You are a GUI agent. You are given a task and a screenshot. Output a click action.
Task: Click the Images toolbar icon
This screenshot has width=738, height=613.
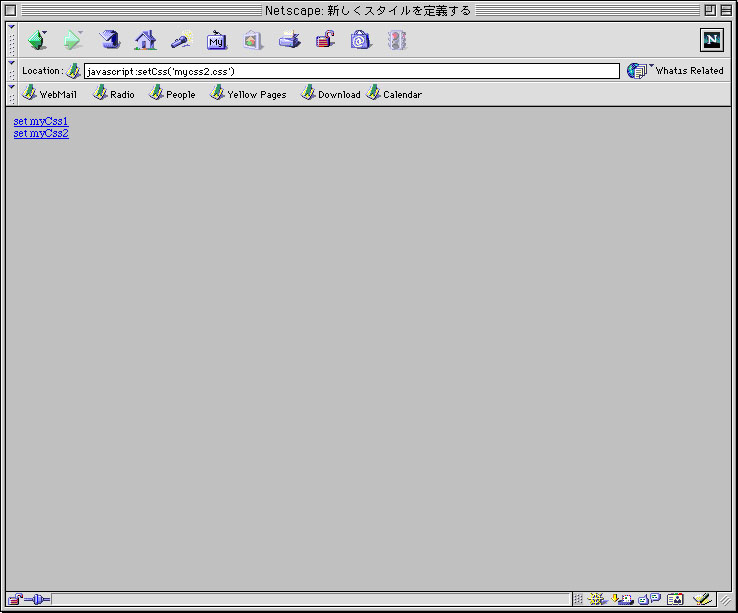tap(253, 40)
